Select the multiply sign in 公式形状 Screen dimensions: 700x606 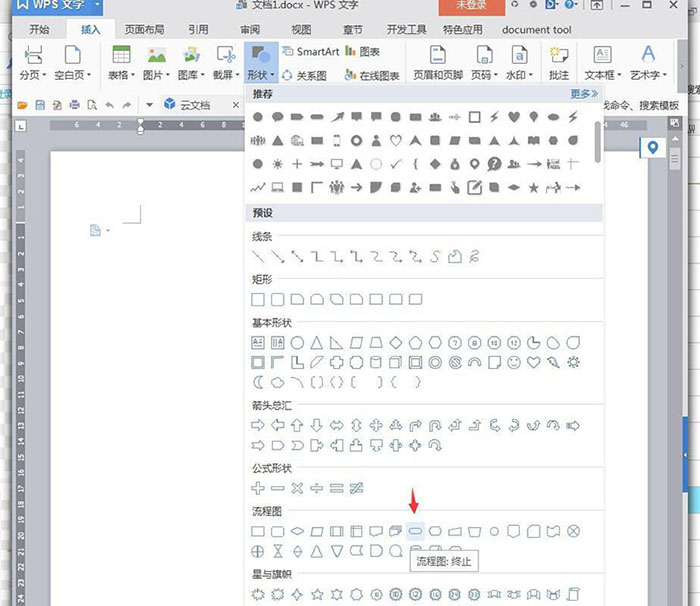pyautogui.click(x=297, y=488)
